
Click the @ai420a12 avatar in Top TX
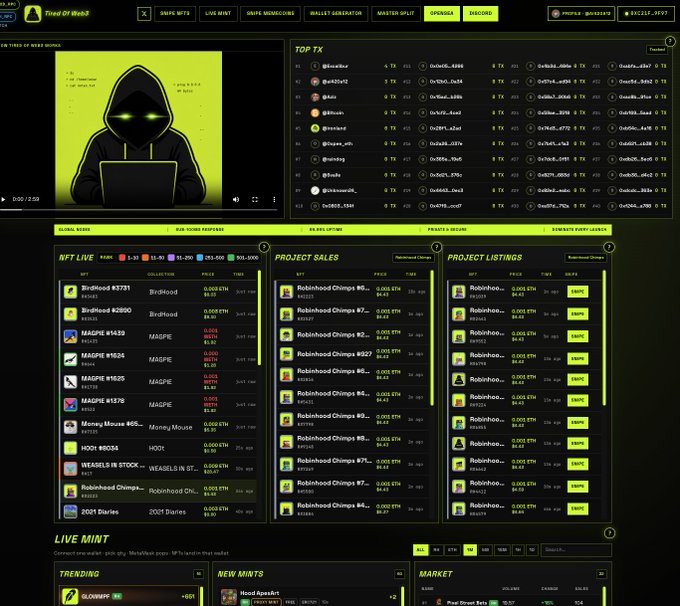pos(315,82)
